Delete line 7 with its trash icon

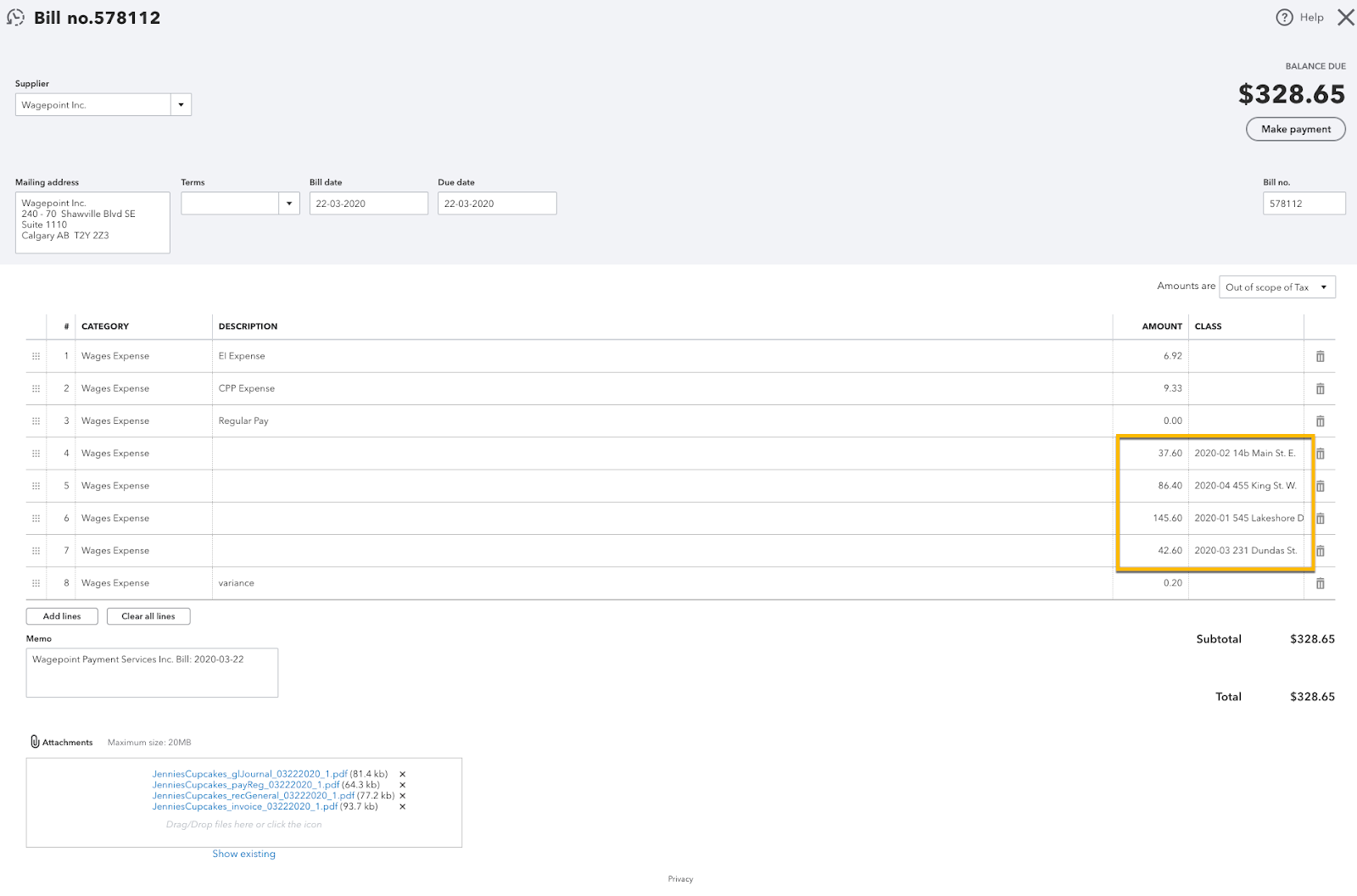1320,551
